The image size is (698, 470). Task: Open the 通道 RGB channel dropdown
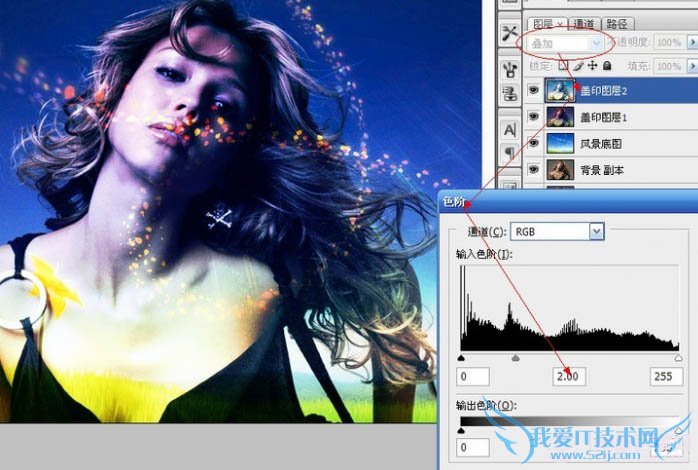tap(557, 231)
